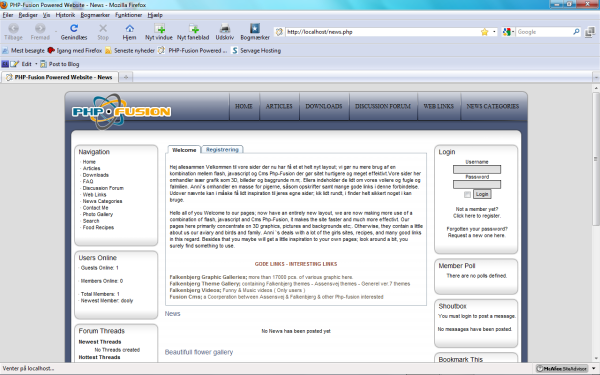Image resolution: width=600 pixels, height=375 pixels.
Task: Click the Login button
Action: (482, 194)
